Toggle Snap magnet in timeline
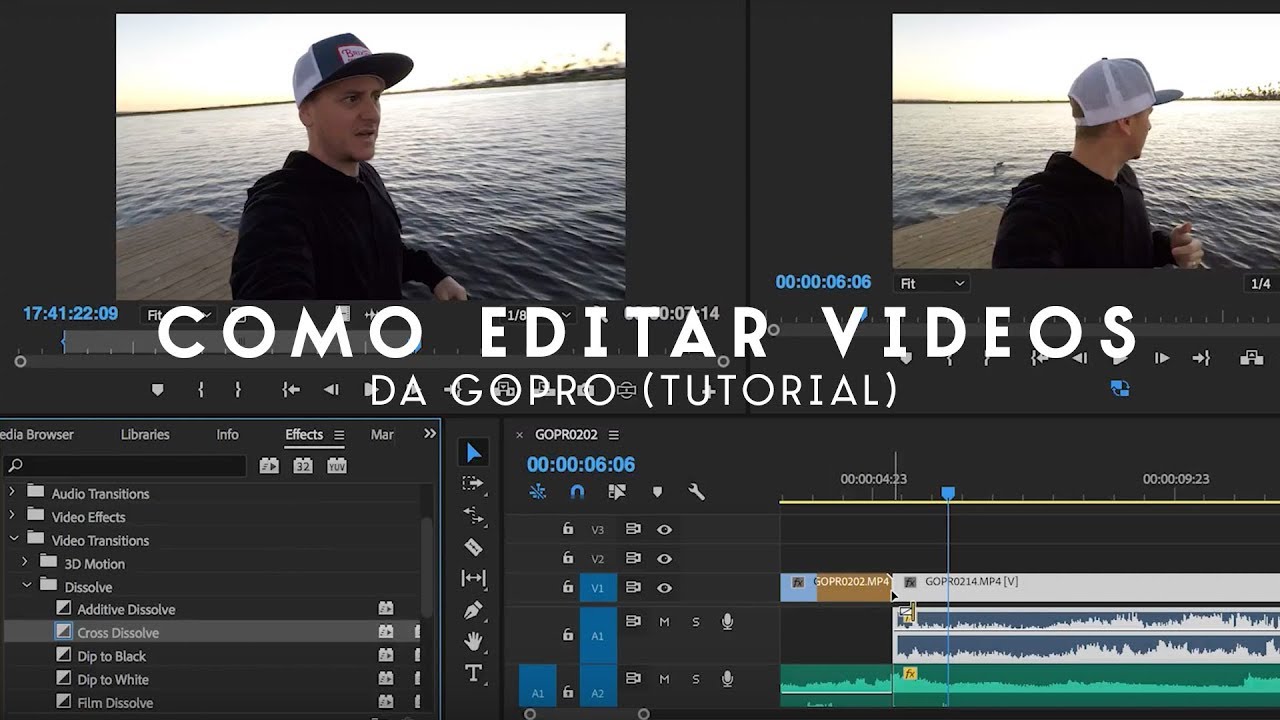 pyautogui.click(x=577, y=492)
